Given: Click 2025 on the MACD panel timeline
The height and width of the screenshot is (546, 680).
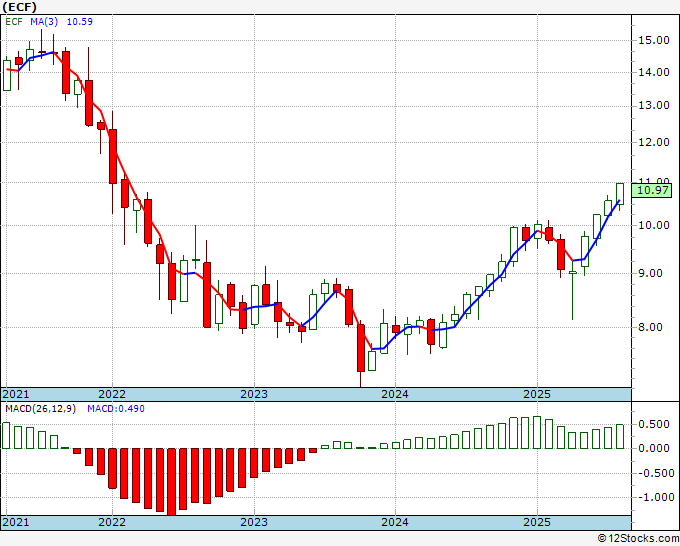Looking at the screenshot, I should tap(537, 522).
